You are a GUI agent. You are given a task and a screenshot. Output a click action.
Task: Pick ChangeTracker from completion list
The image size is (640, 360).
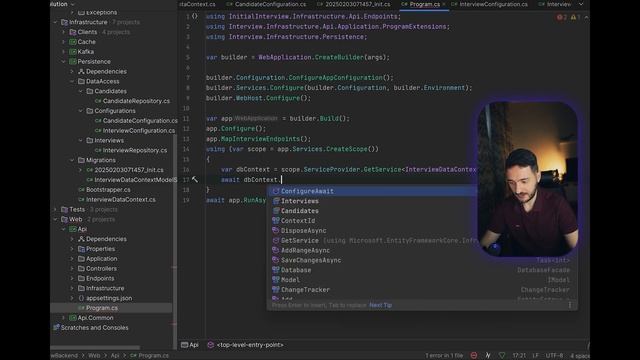click(305, 289)
